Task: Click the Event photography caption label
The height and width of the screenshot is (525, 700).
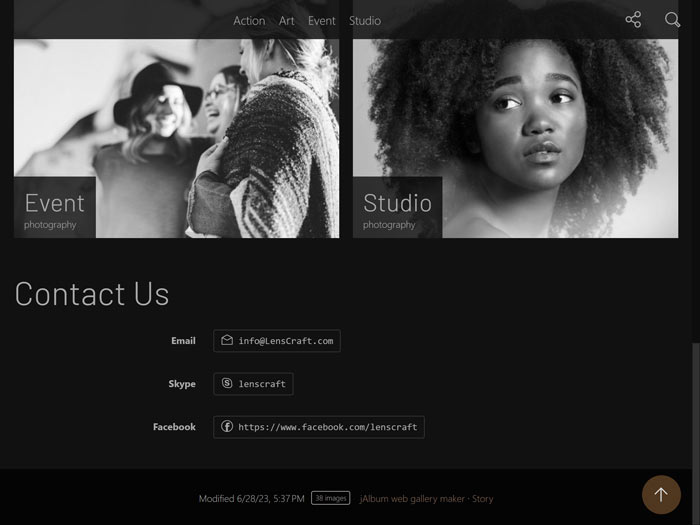Action: pos(54,210)
